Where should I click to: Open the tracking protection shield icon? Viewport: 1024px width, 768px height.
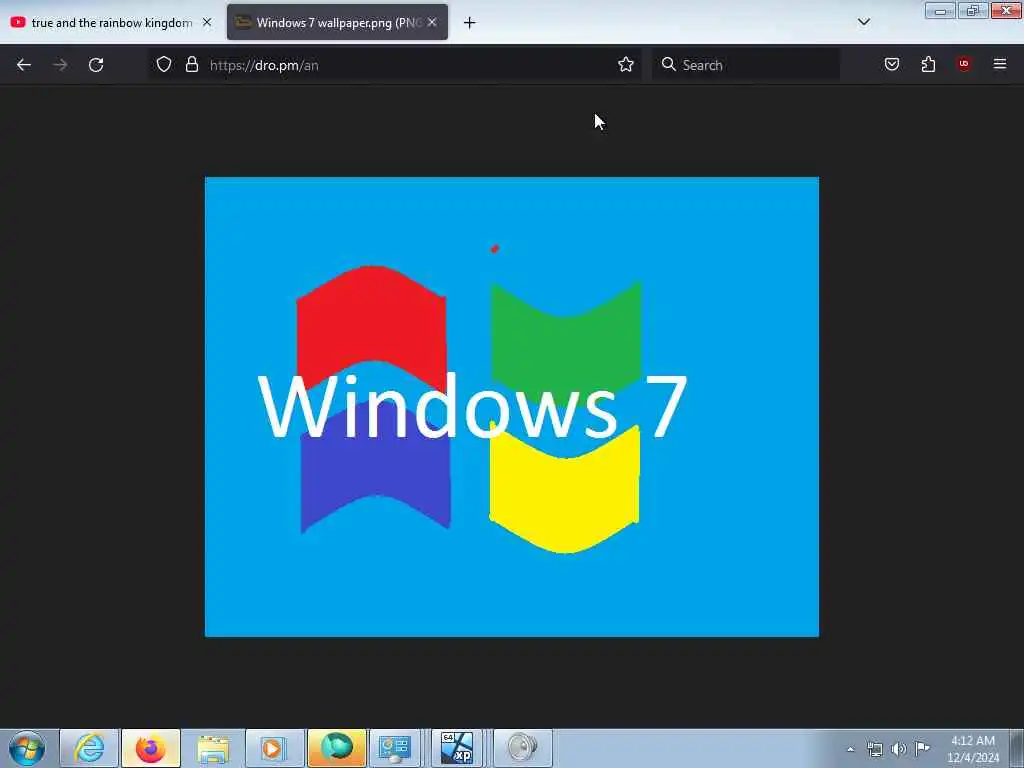[164, 65]
